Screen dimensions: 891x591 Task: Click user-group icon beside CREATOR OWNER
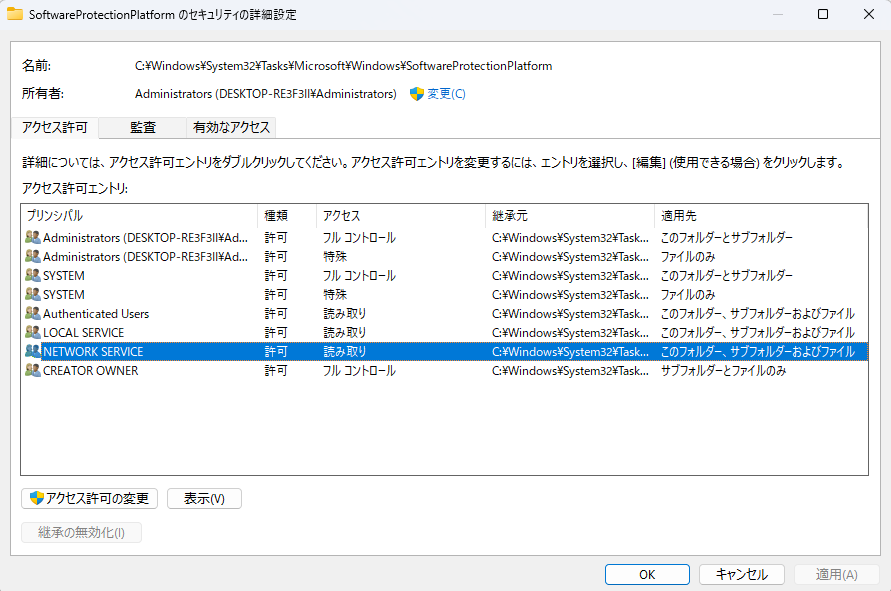33,371
